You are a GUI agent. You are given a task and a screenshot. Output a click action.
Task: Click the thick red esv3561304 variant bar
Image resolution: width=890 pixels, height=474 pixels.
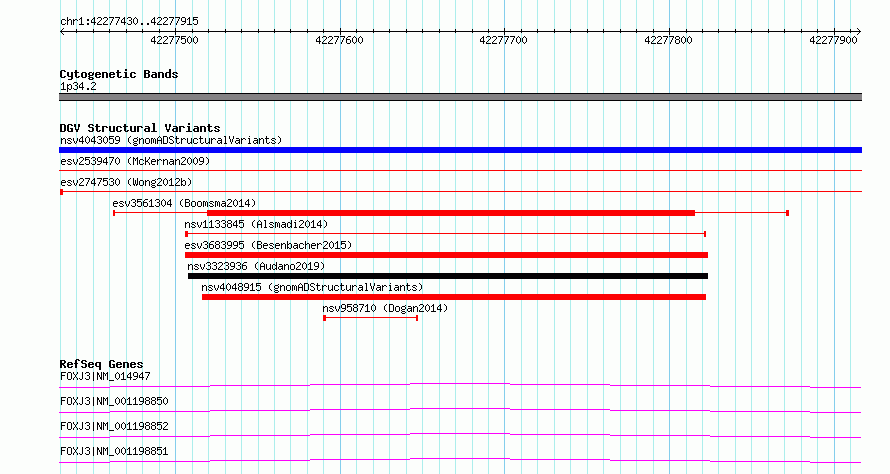451,213
